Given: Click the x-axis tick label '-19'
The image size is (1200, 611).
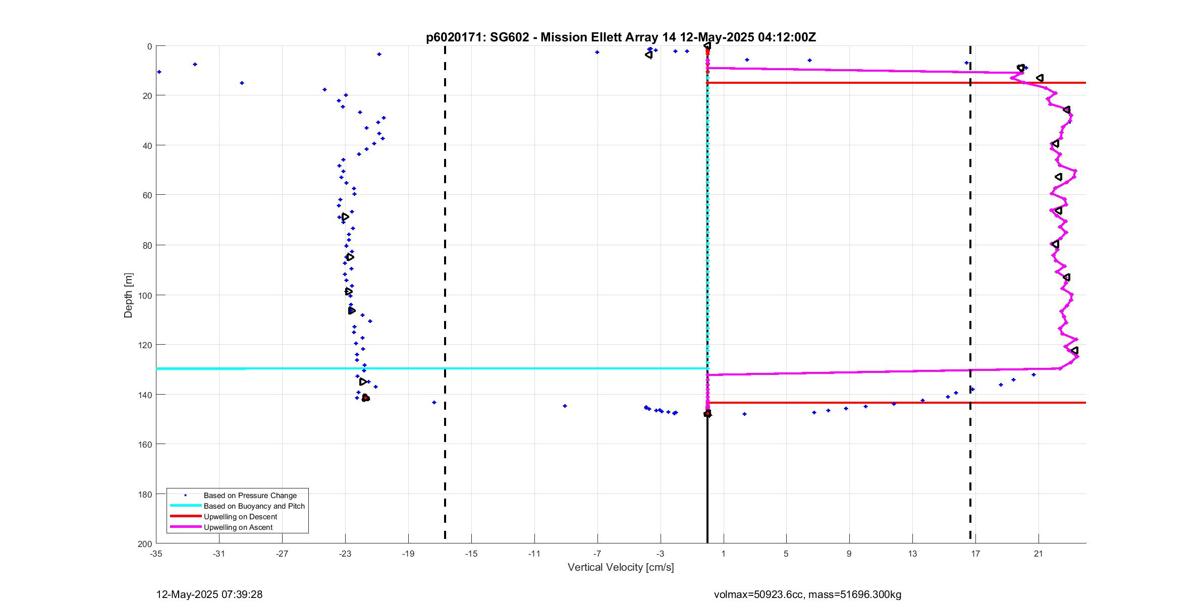Looking at the screenshot, I should (408, 553).
